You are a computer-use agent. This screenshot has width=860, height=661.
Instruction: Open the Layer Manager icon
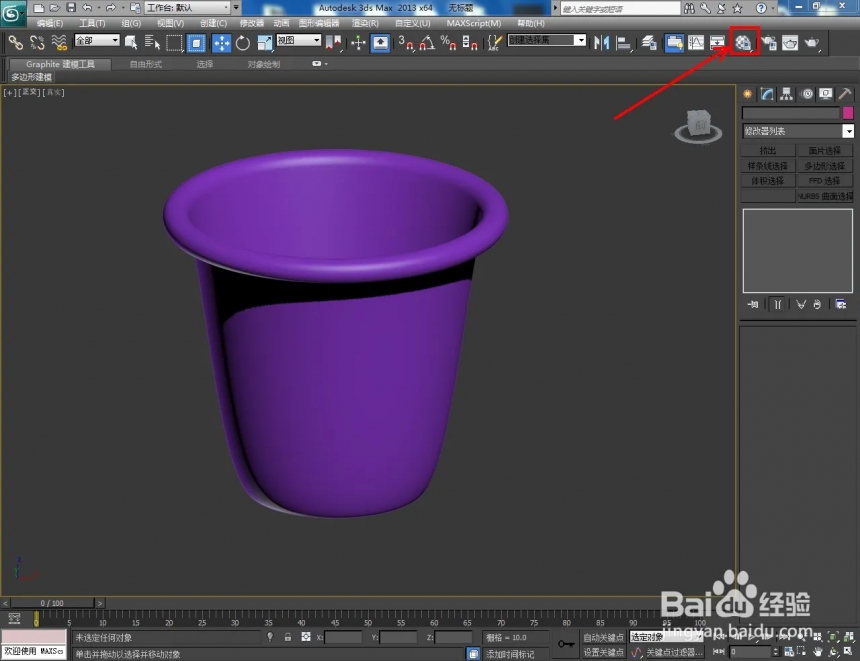(x=649, y=42)
